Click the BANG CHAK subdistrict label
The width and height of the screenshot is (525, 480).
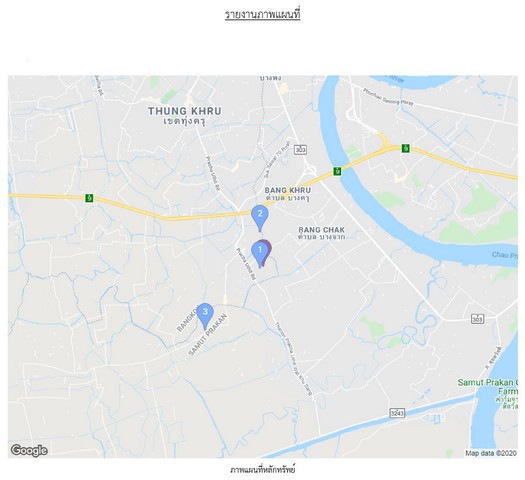pyautogui.click(x=321, y=233)
